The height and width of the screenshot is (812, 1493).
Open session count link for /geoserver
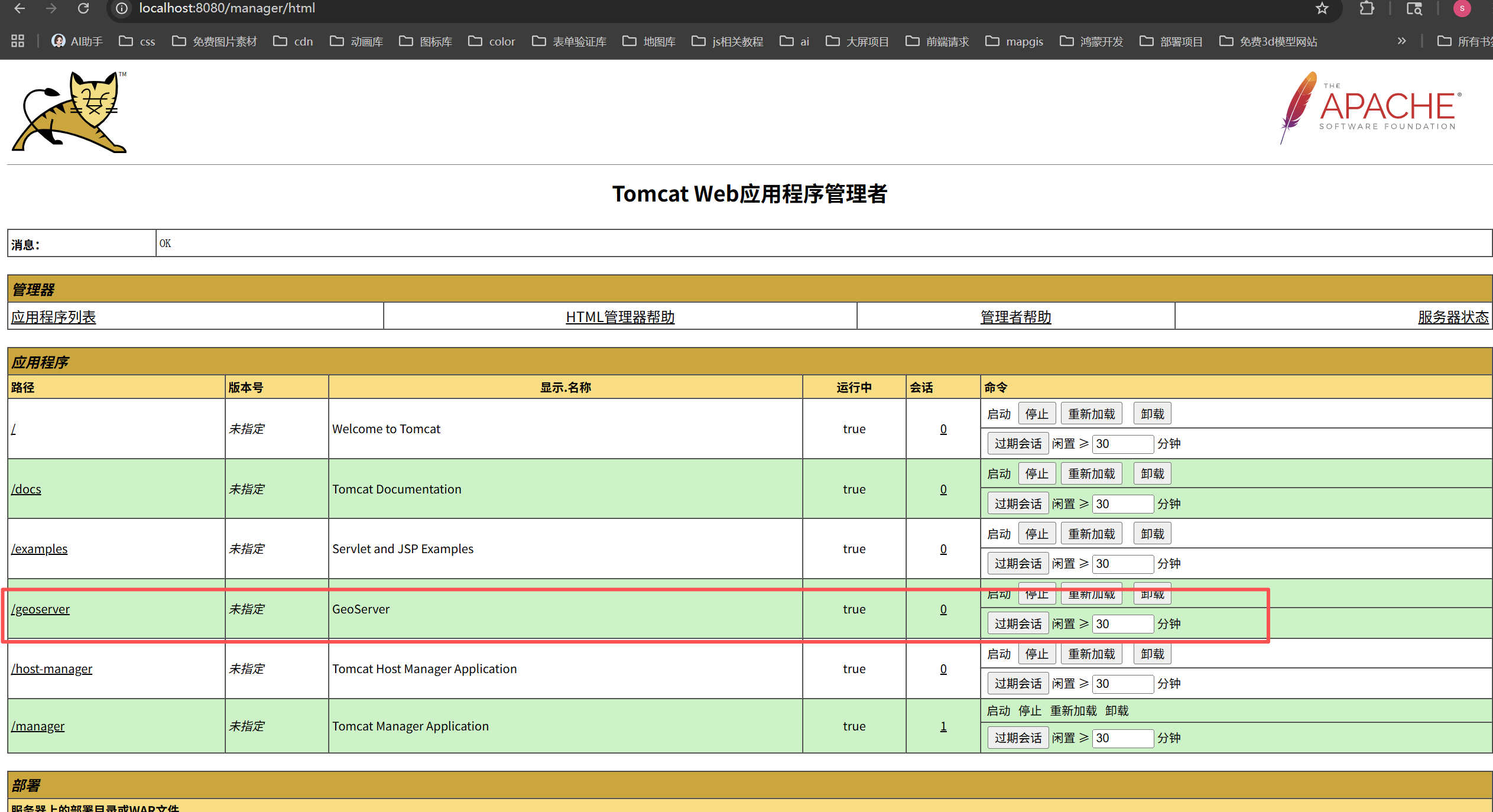pos(943,609)
